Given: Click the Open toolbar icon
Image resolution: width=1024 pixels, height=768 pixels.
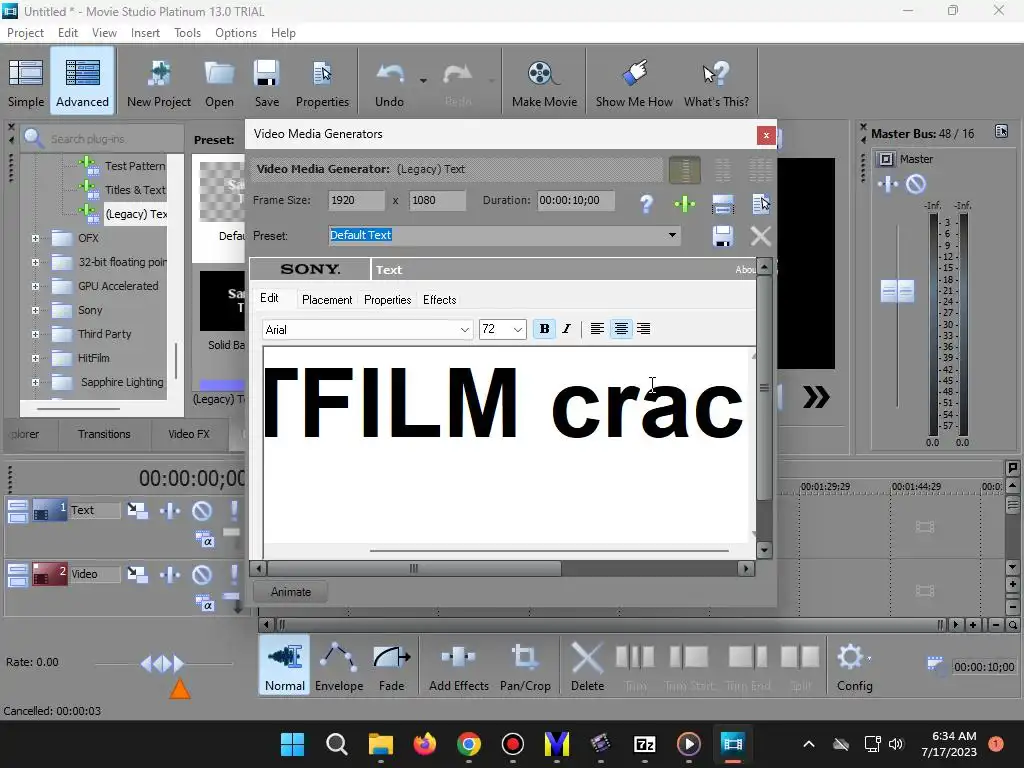Looking at the screenshot, I should click(x=219, y=82).
